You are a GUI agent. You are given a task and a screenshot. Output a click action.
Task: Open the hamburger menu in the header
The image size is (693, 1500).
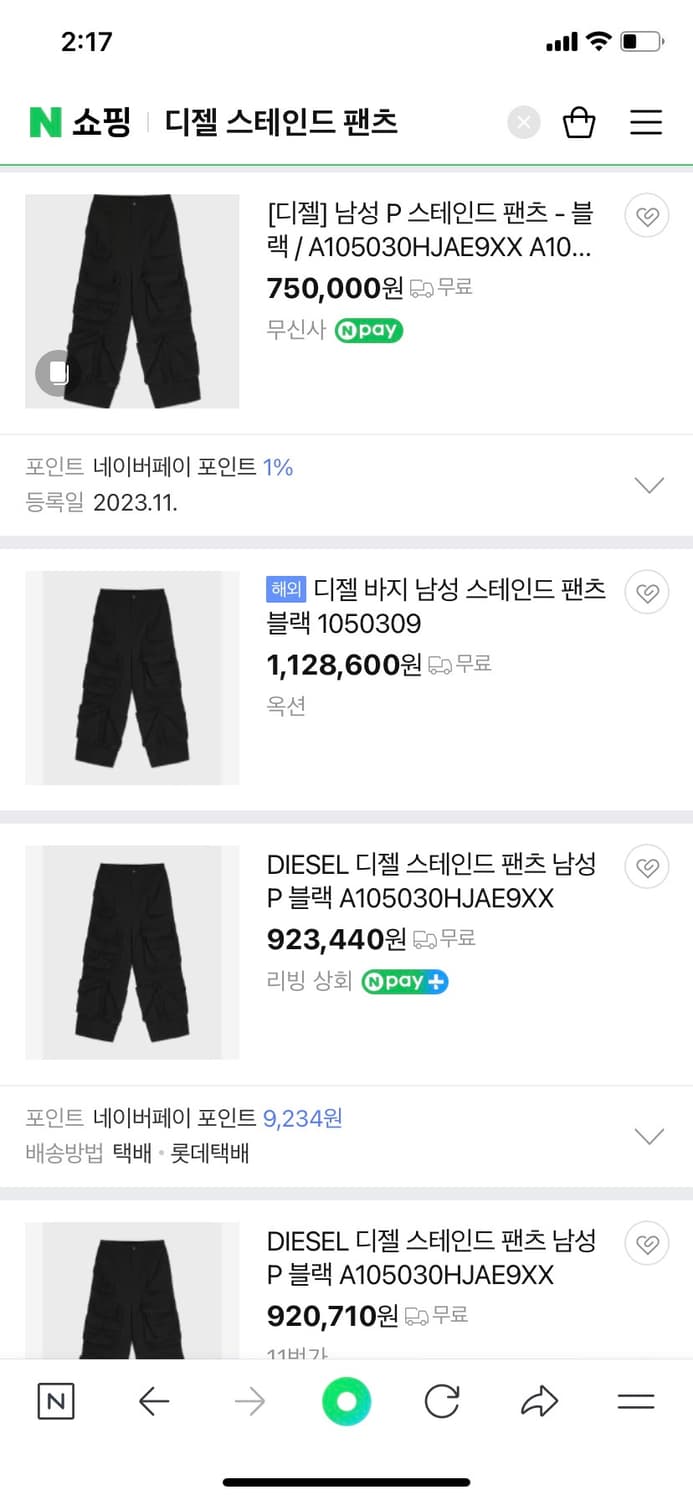[646, 122]
